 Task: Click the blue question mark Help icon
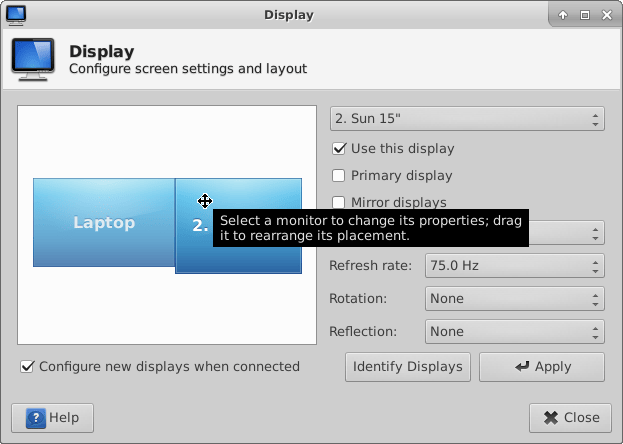point(35,418)
